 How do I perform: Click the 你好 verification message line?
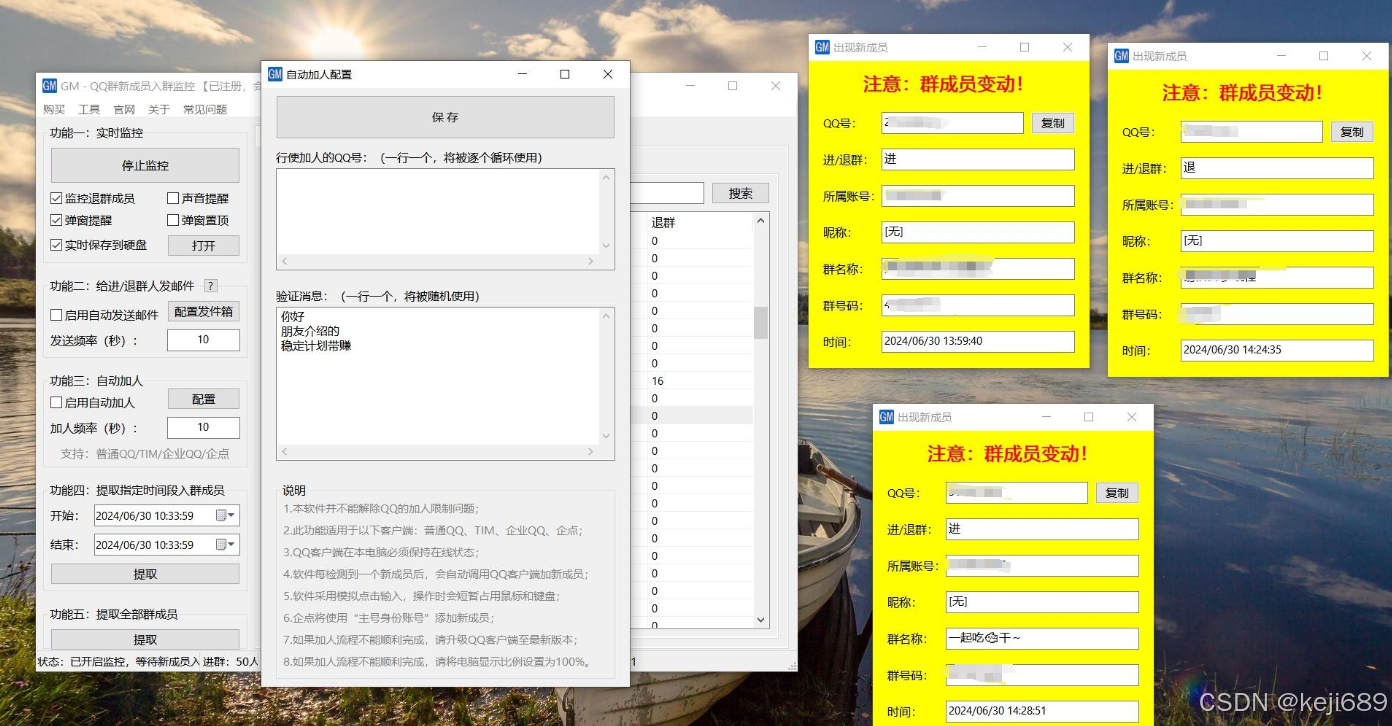point(293,317)
